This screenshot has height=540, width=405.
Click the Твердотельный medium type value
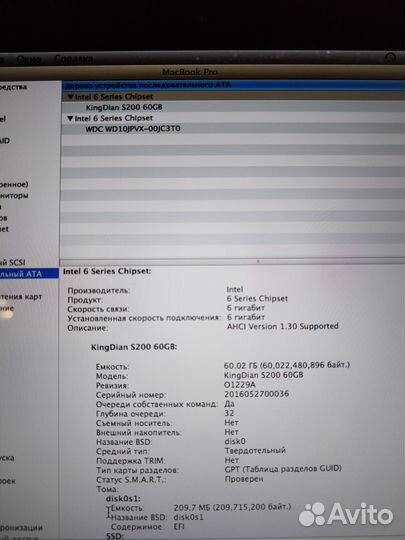(x=255, y=450)
